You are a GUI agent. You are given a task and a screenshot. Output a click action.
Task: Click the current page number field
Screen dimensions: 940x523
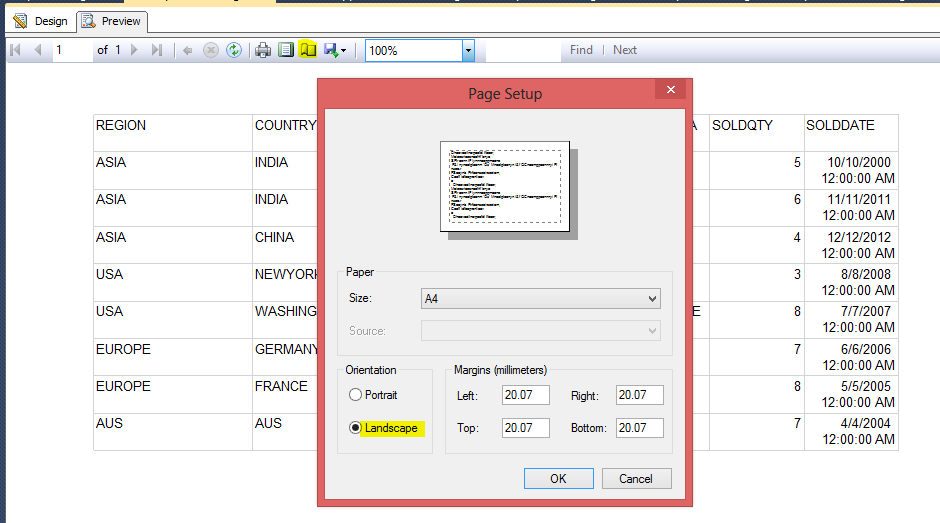coord(71,50)
